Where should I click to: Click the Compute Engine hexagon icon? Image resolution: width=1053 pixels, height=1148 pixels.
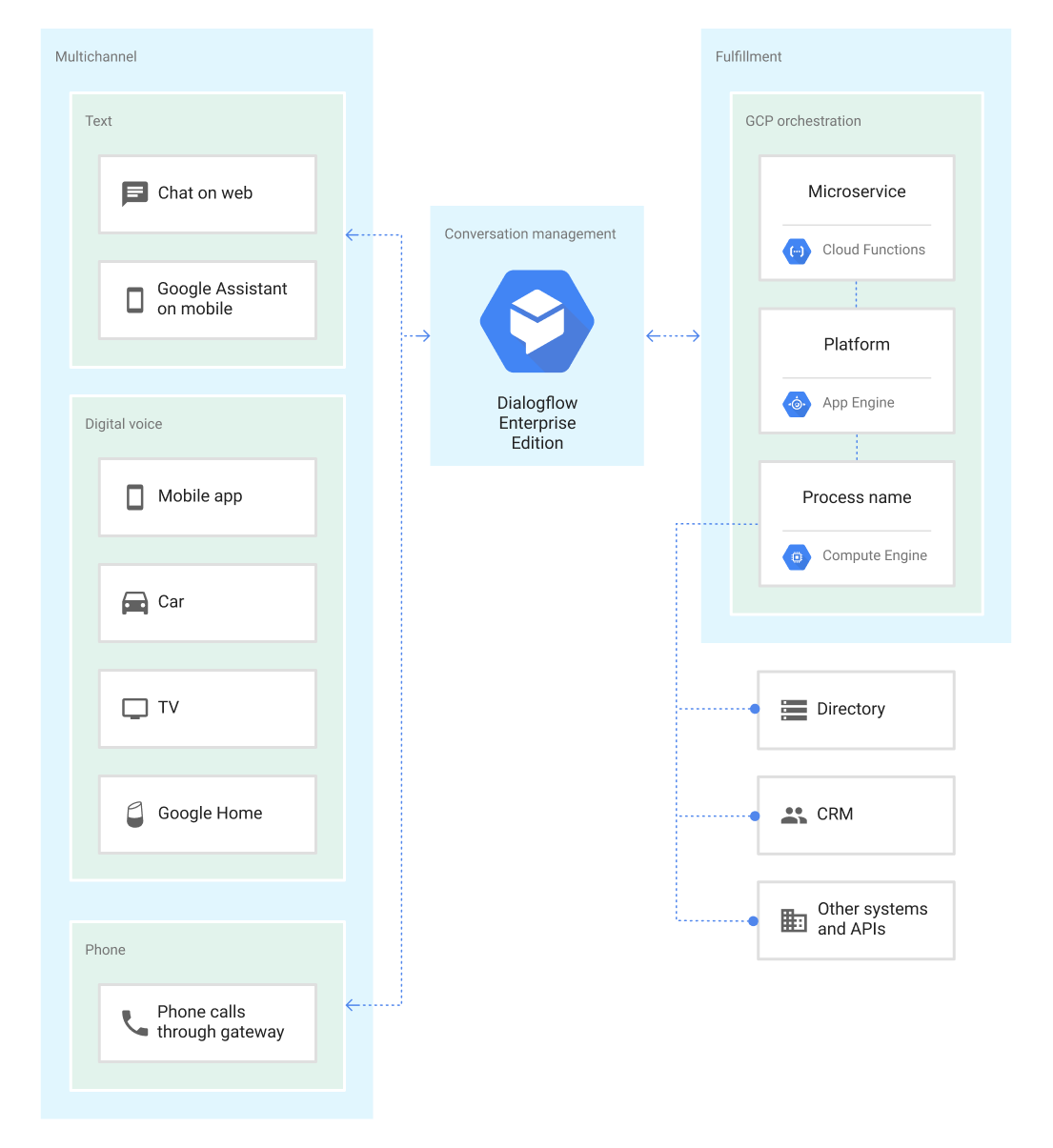point(797,556)
